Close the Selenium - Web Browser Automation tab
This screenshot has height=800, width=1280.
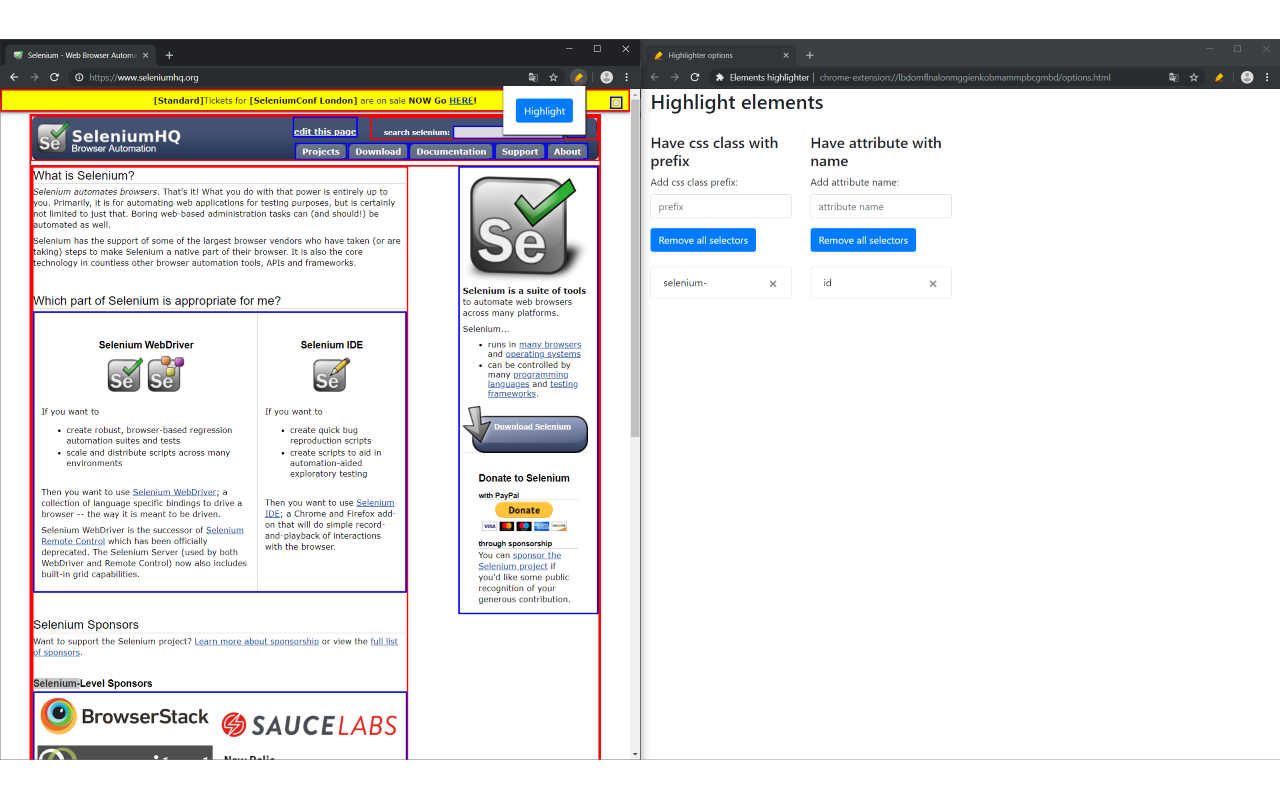pos(146,55)
